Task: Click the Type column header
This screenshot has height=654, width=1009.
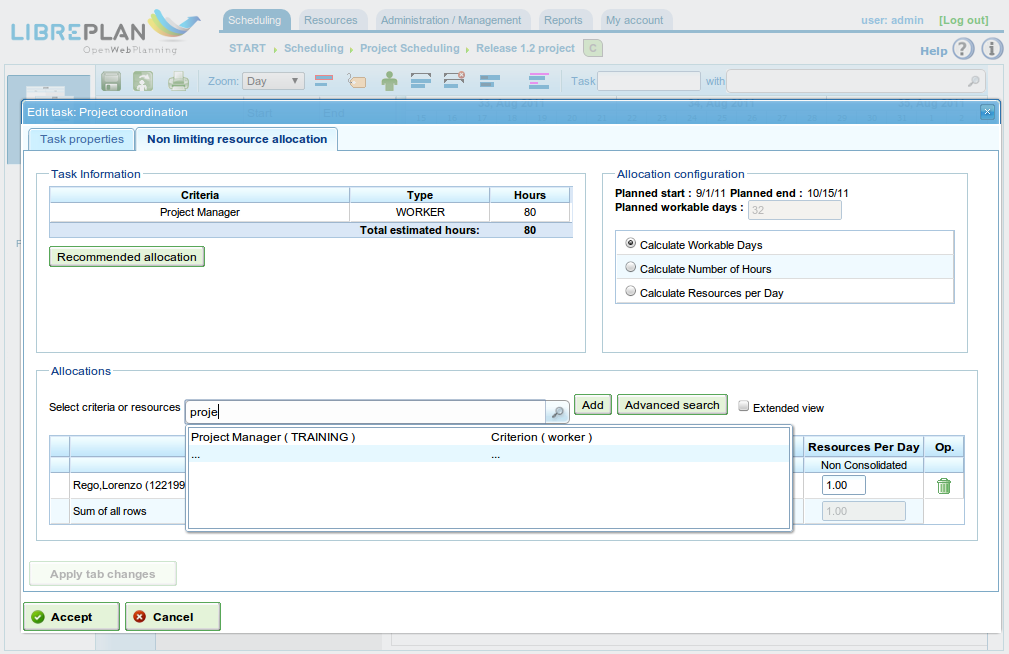Action: coord(420,195)
